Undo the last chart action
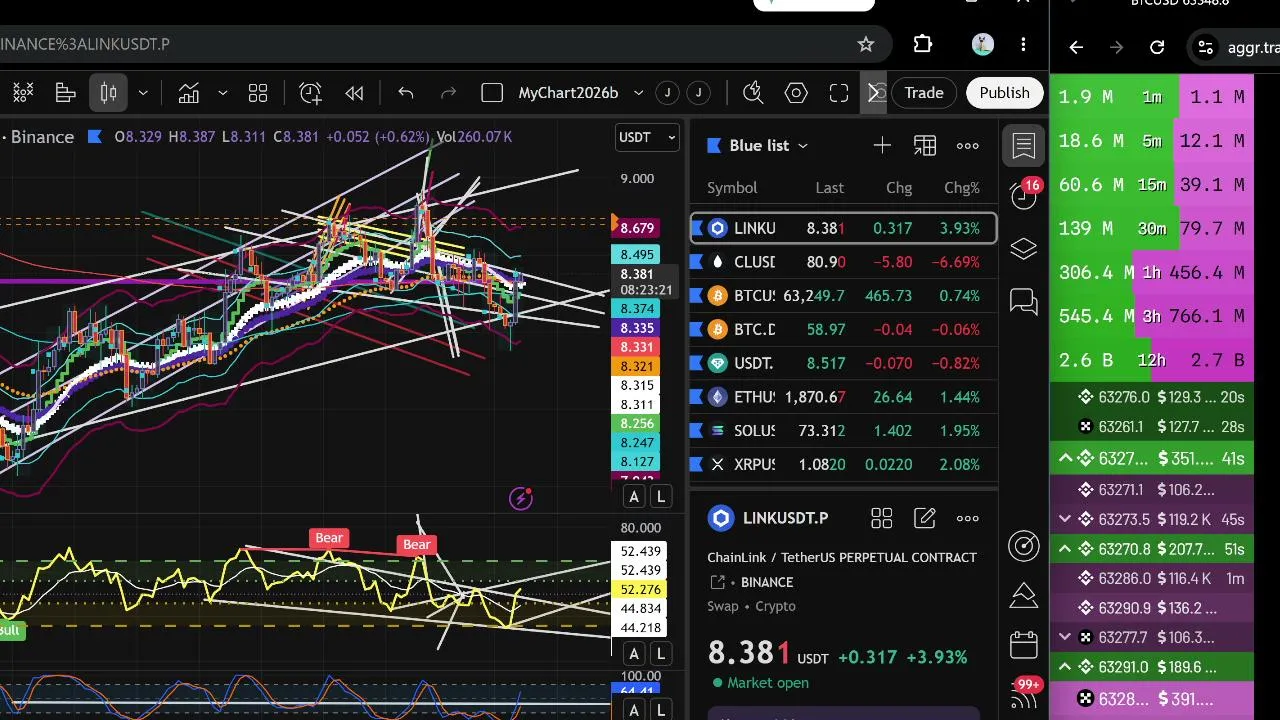Screen dimensions: 1280x720 [x=406, y=93]
